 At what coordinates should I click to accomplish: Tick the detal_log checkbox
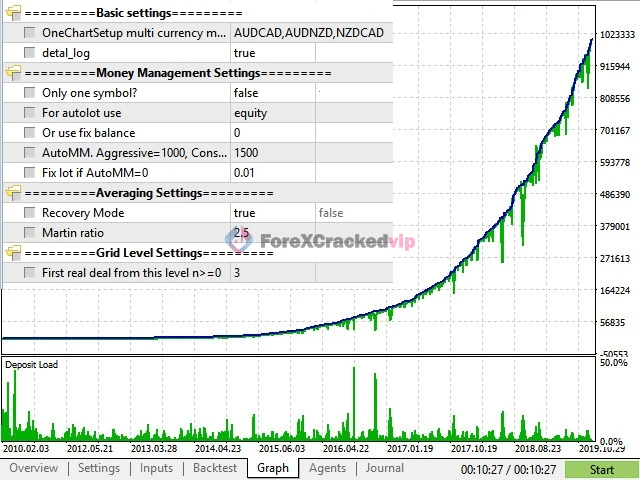(x=29, y=53)
